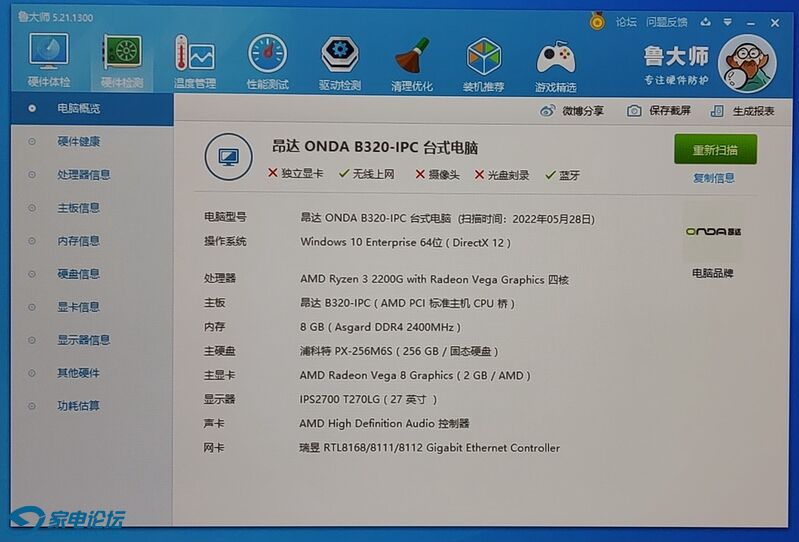
Task: Click the green 重新扫描 rescan button
Action: point(715,149)
